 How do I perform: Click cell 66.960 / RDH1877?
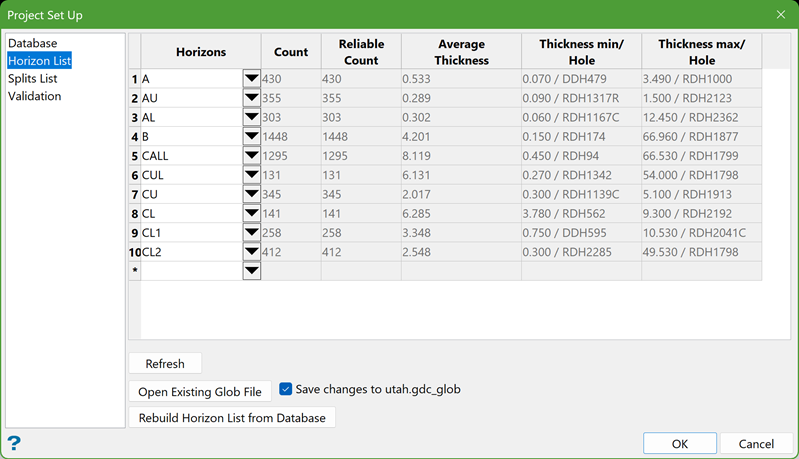[x=702, y=137]
